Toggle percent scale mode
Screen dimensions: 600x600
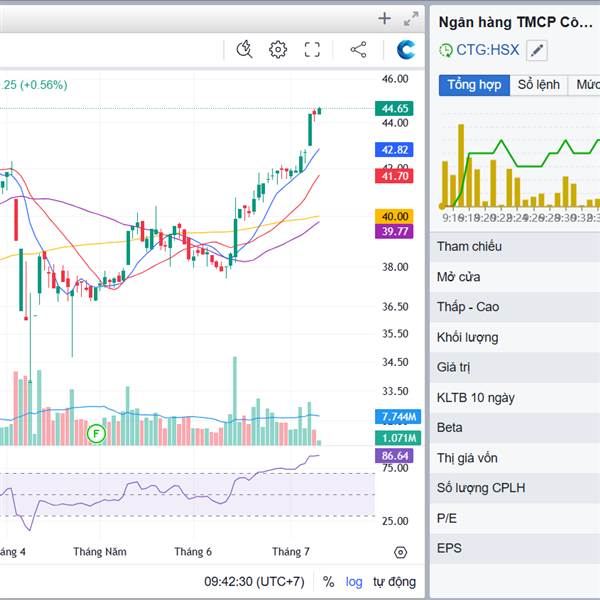coord(328,582)
